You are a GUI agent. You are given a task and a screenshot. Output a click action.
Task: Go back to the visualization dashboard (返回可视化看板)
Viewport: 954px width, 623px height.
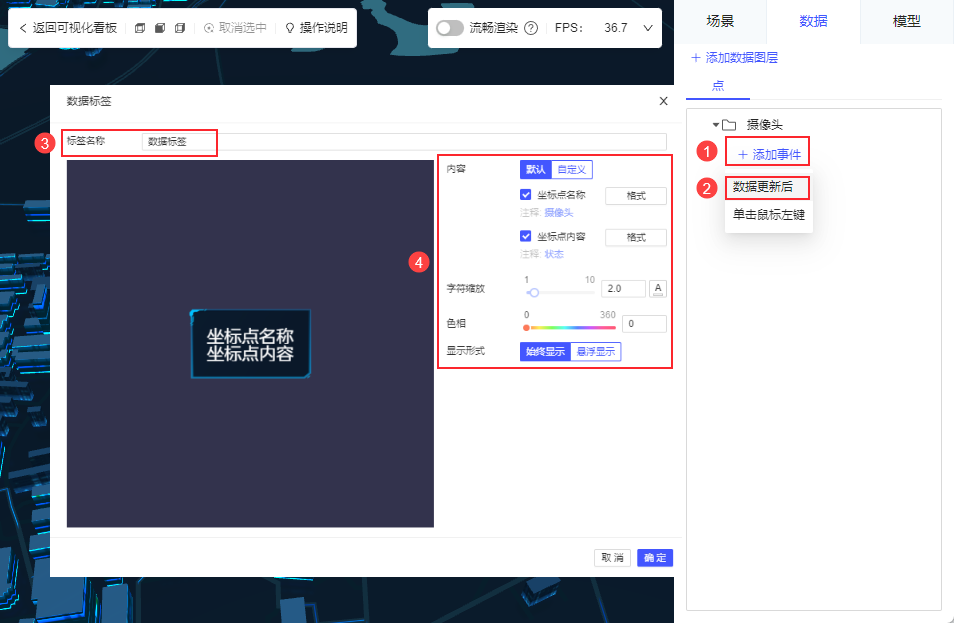pos(68,28)
